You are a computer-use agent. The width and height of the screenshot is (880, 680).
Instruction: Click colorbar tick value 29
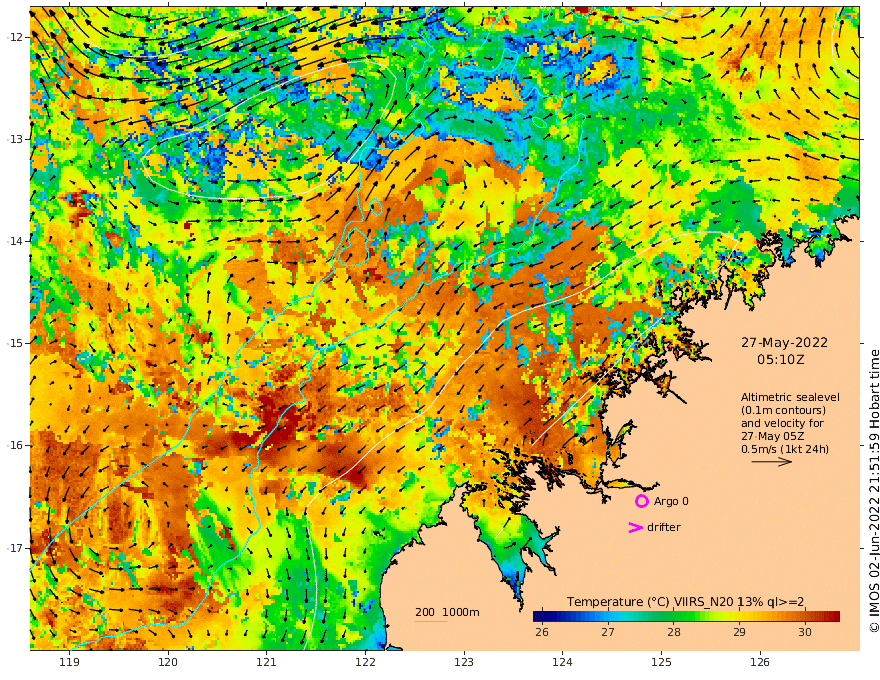pyautogui.click(x=739, y=632)
